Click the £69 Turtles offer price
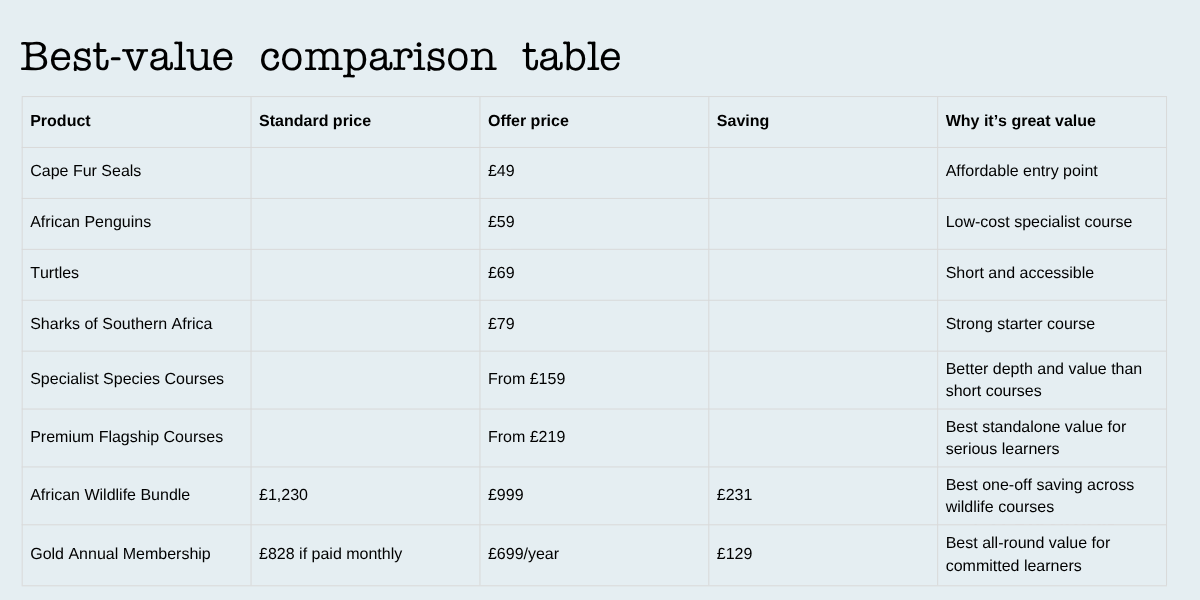Viewport: 1200px width, 600px height. pyautogui.click(x=501, y=273)
